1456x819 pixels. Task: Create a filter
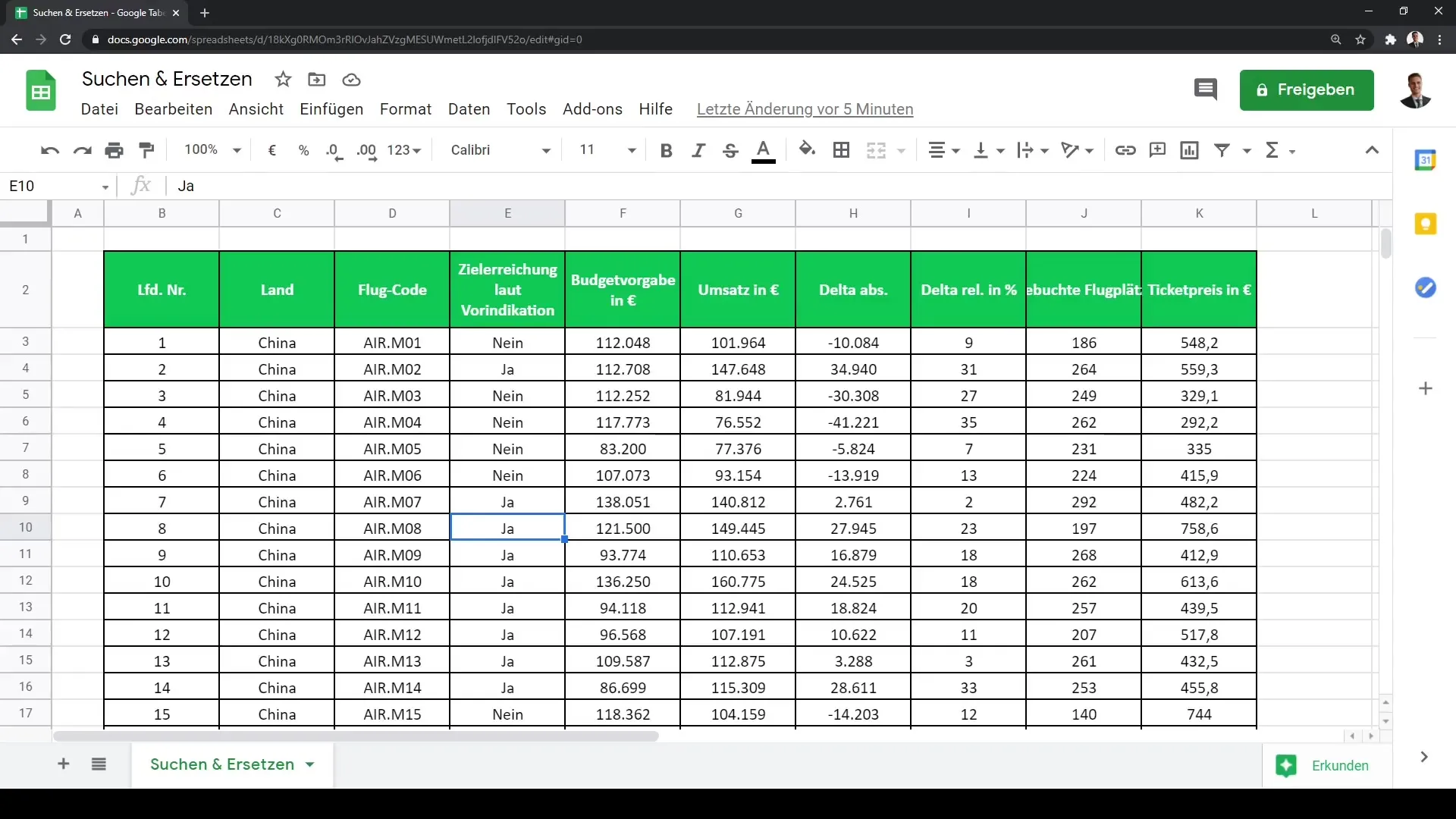point(1222,150)
